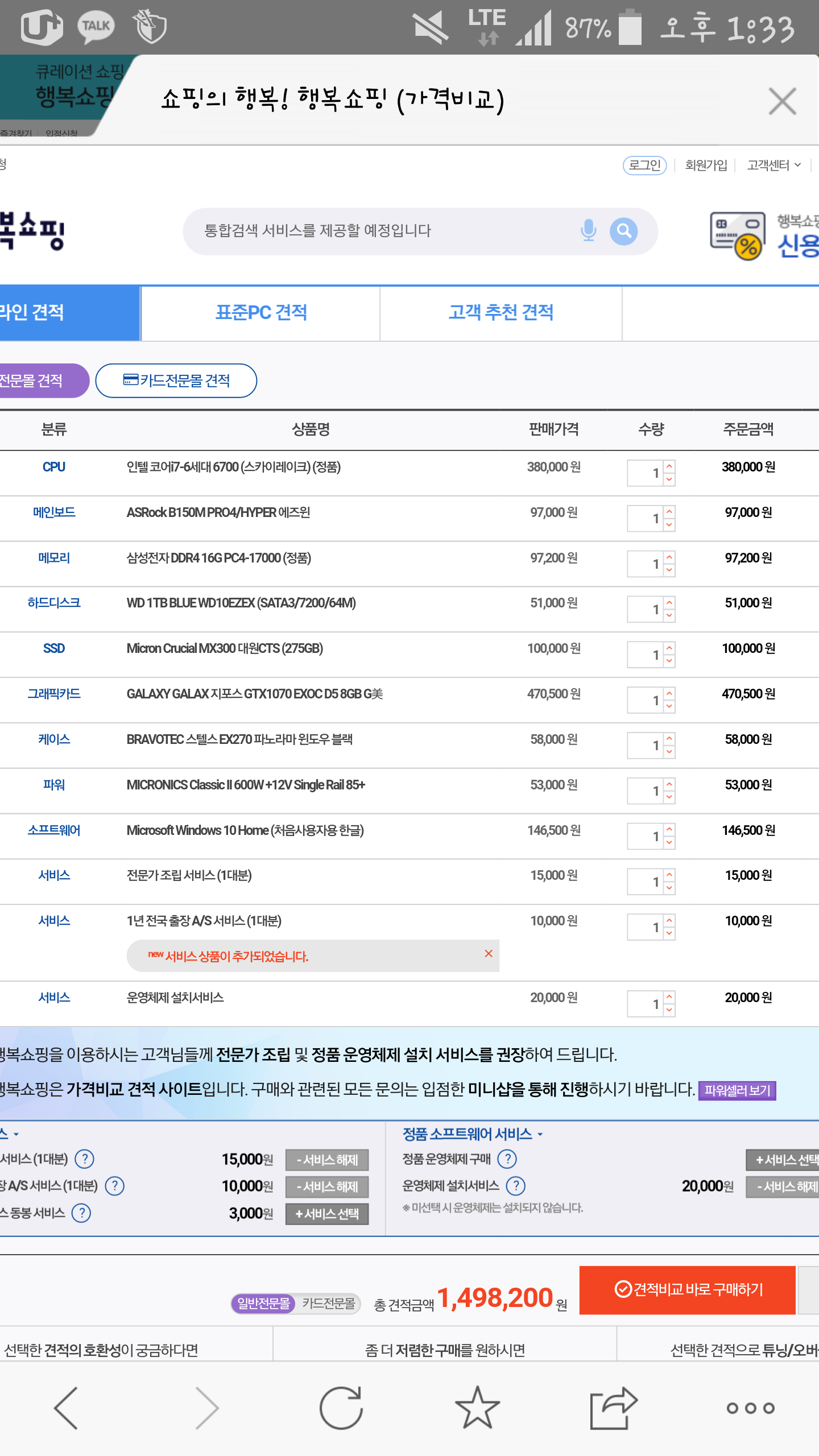Expand the 고객센터 dropdown
The image size is (819, 1456).
point(773,165)
